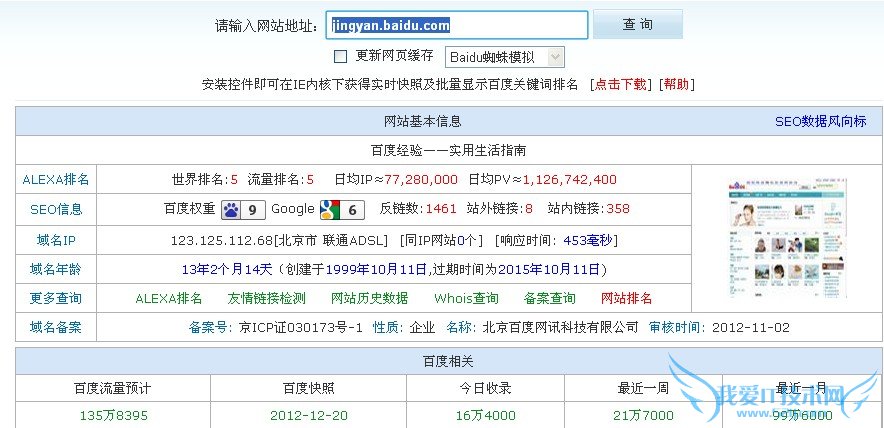Click backlink count 1461
This screenshot has height=428, width=884.
coord(441,209)
